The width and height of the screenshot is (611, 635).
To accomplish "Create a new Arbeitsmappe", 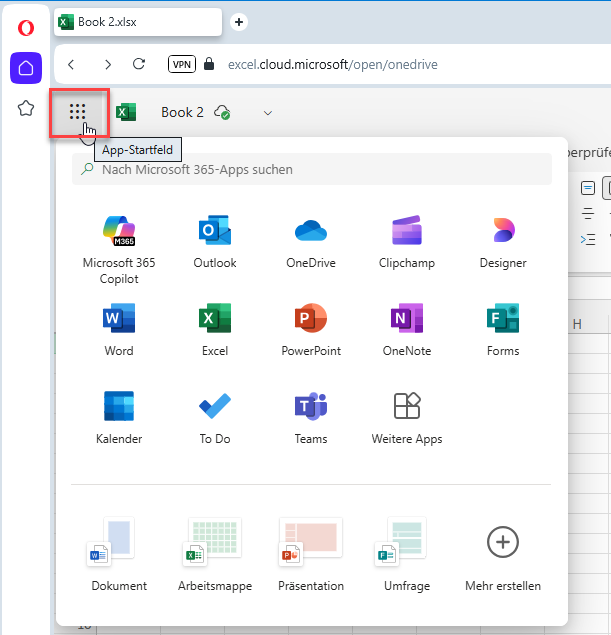I will [x=215, y=555].
